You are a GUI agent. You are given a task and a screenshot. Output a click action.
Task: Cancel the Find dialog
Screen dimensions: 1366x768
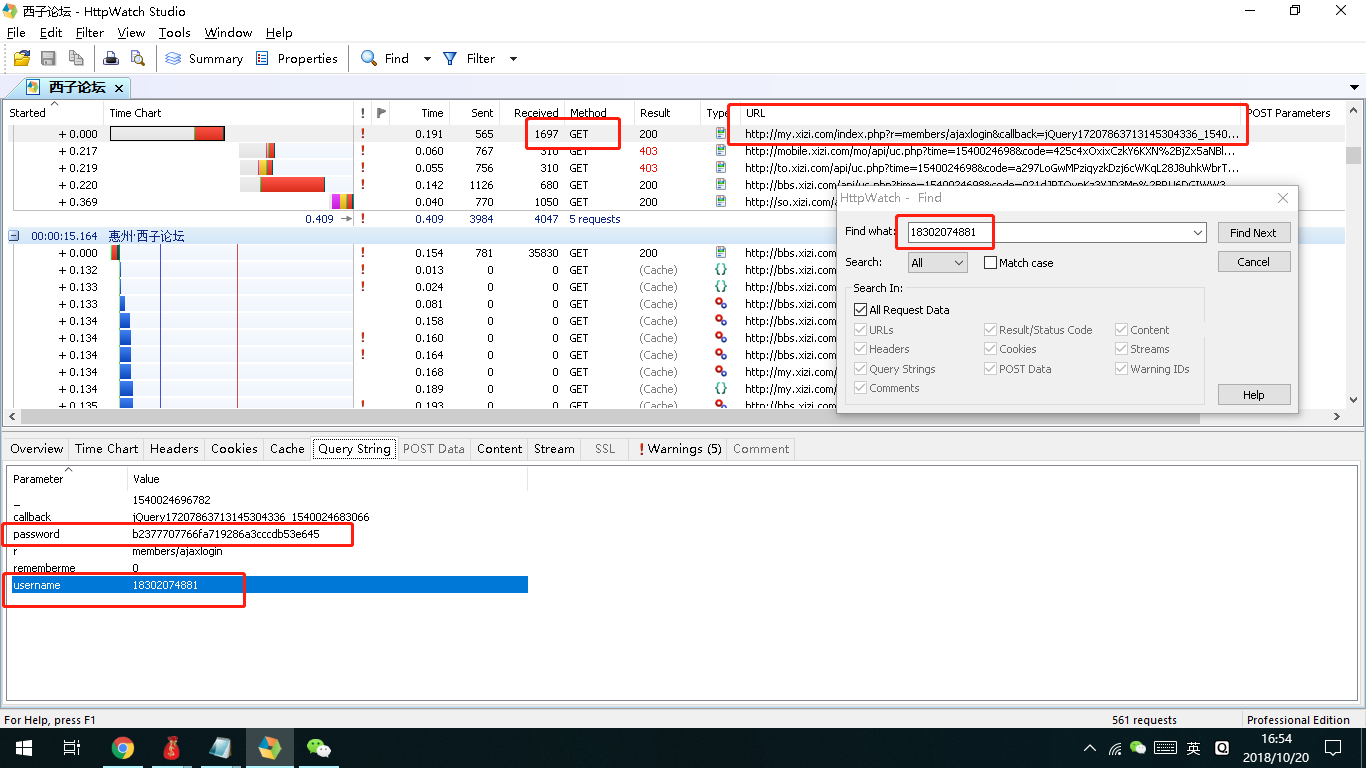pyautogui.click(x=1253, y=262)
